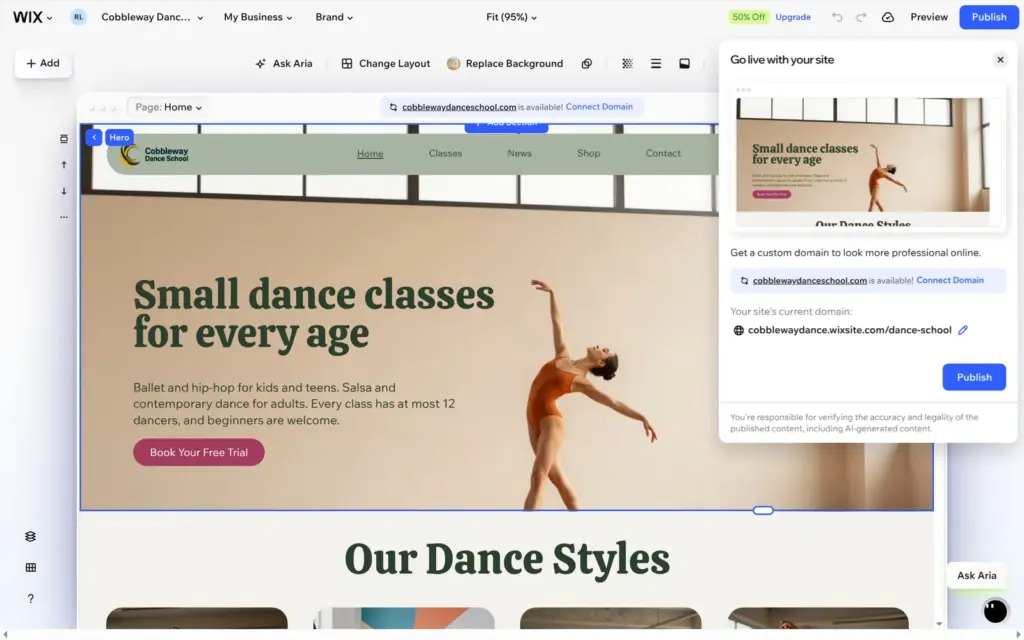Select the Contact nav menu item
Screen dimensions: 1024x640
pos(663,153)
